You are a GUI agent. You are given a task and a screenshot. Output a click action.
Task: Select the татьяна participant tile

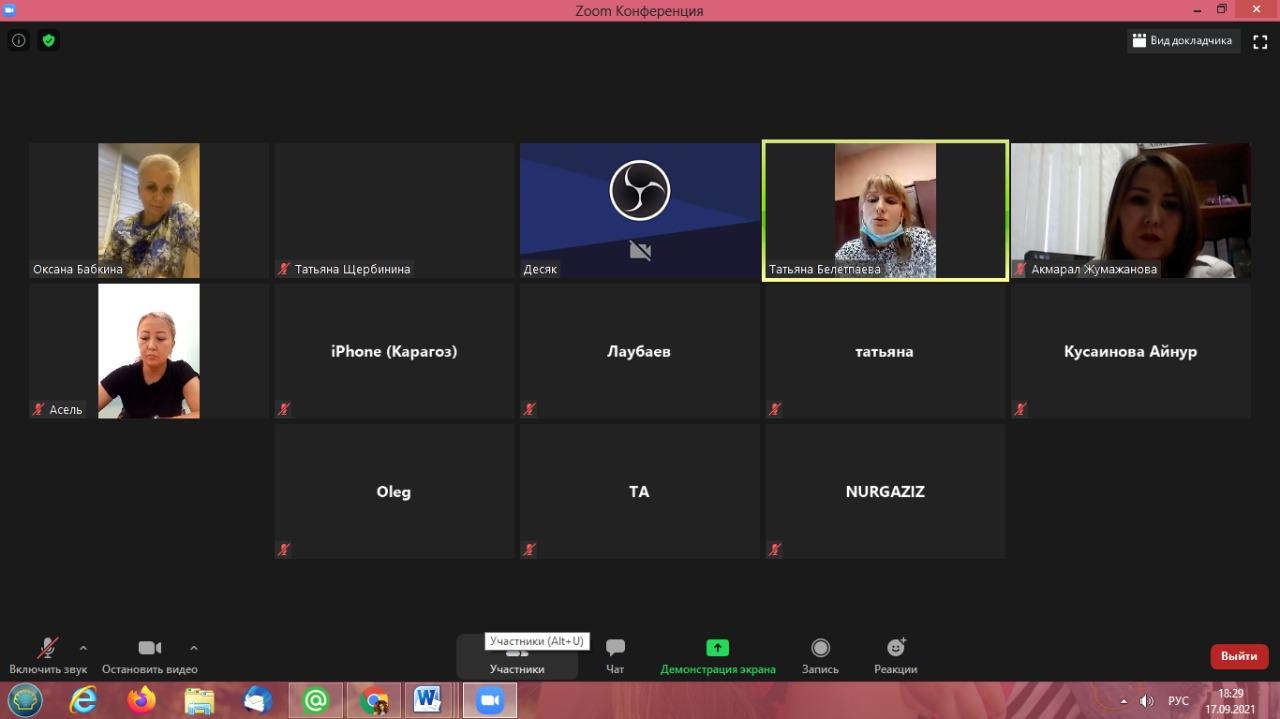pos(885,351)
